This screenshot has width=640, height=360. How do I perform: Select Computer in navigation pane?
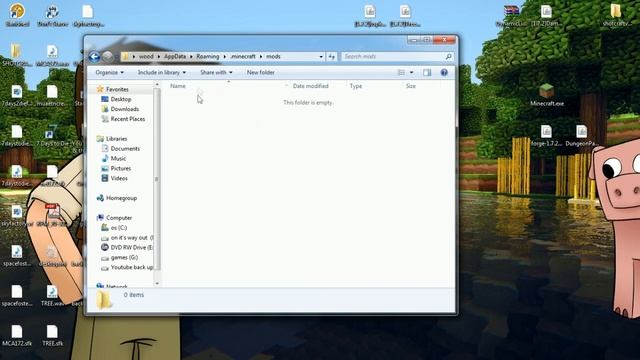119,218
